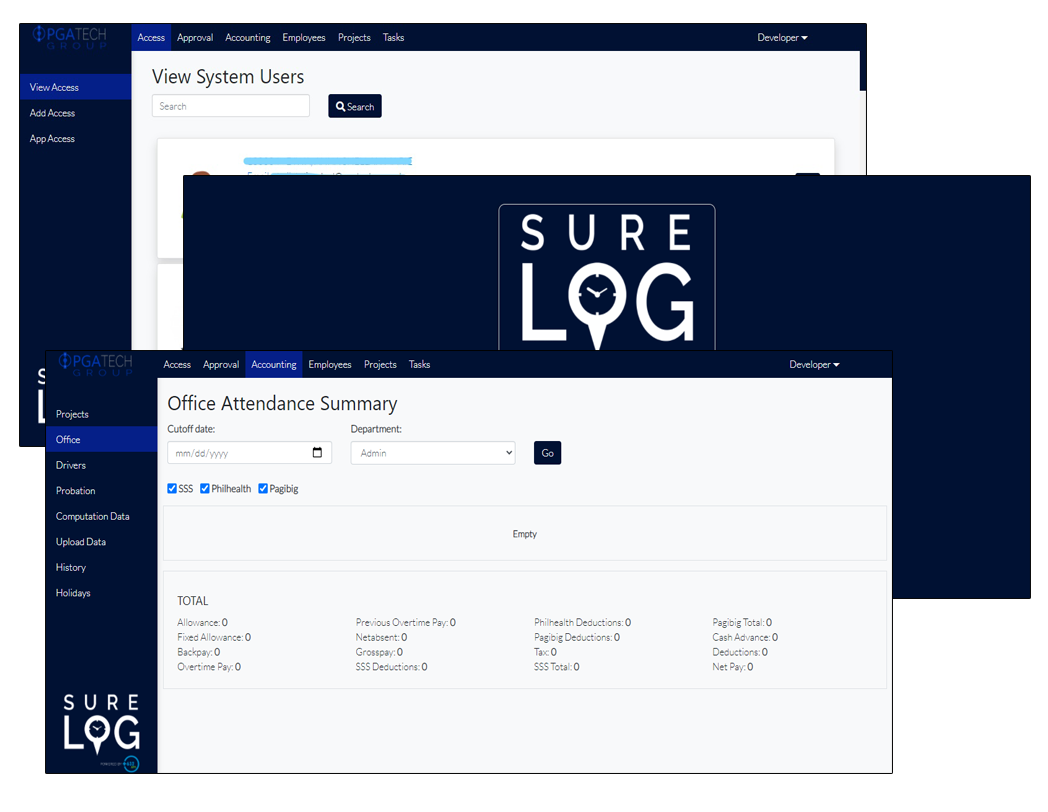1048x812 pixels.
Task: Click the Pagibig Deductions: 0 value
Action: point(577,637)
